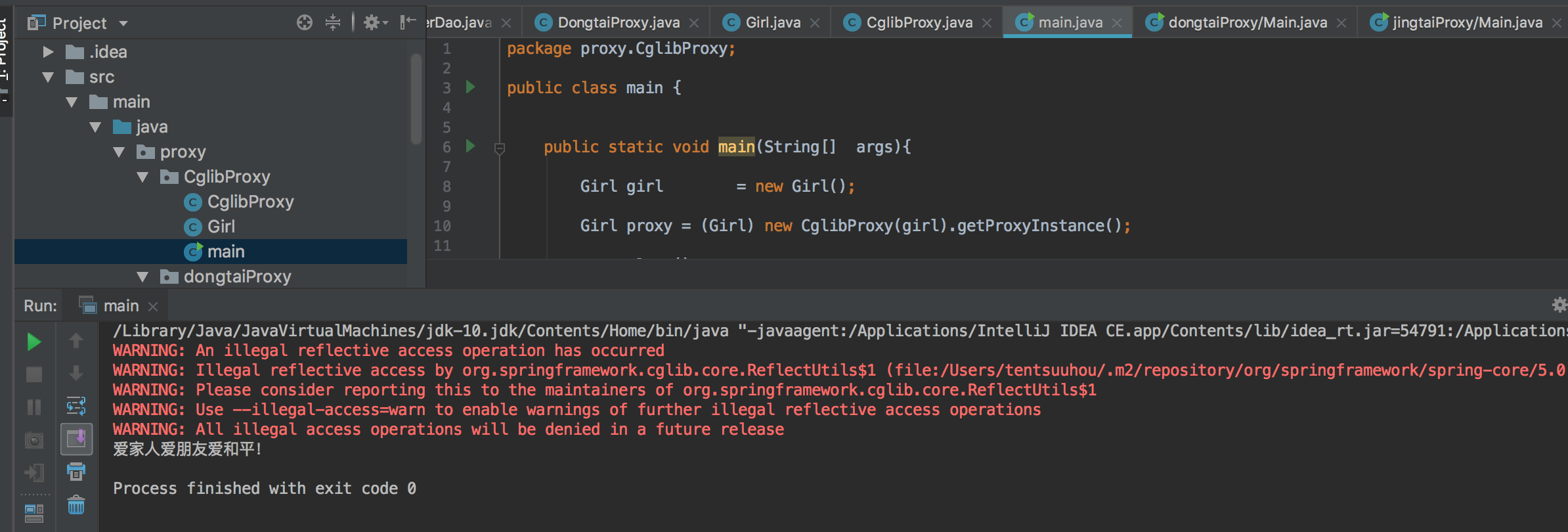Close the CglibProxy.java tab
Screen dimensions: 1568x532
(x=987, y=23)
